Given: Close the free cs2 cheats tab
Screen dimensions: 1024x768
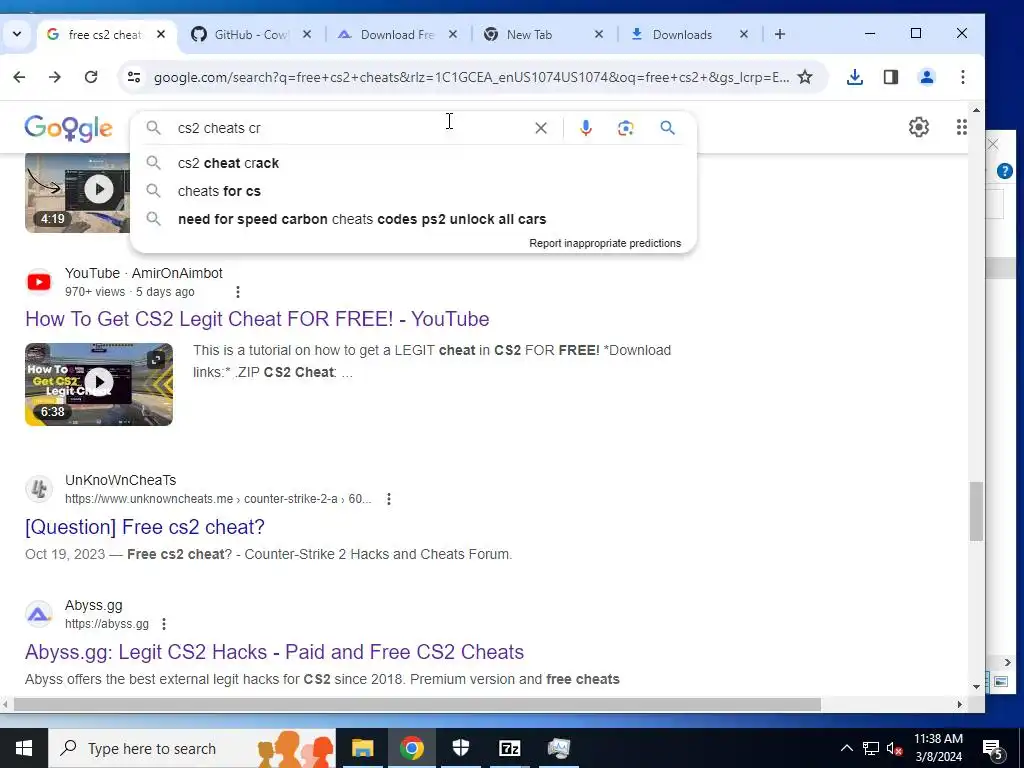Looking at the screenshot, I should pos(161,34).
